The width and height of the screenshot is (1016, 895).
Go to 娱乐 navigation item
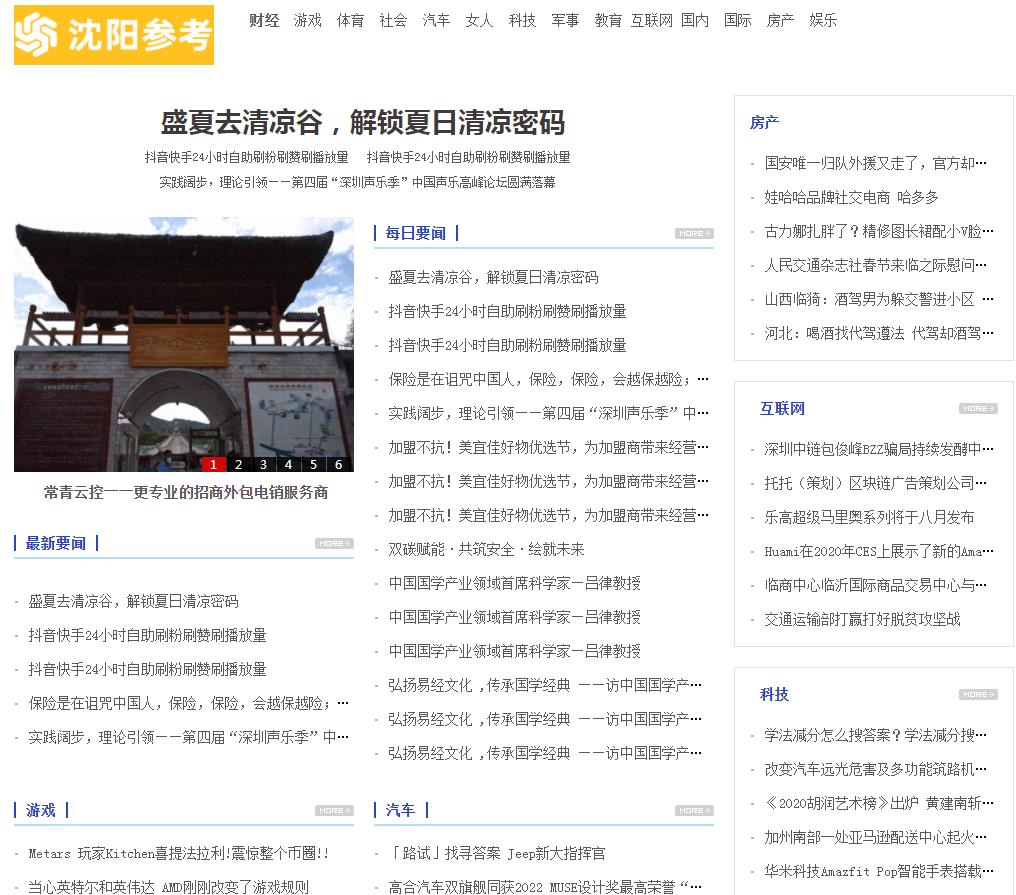point(823,20)
